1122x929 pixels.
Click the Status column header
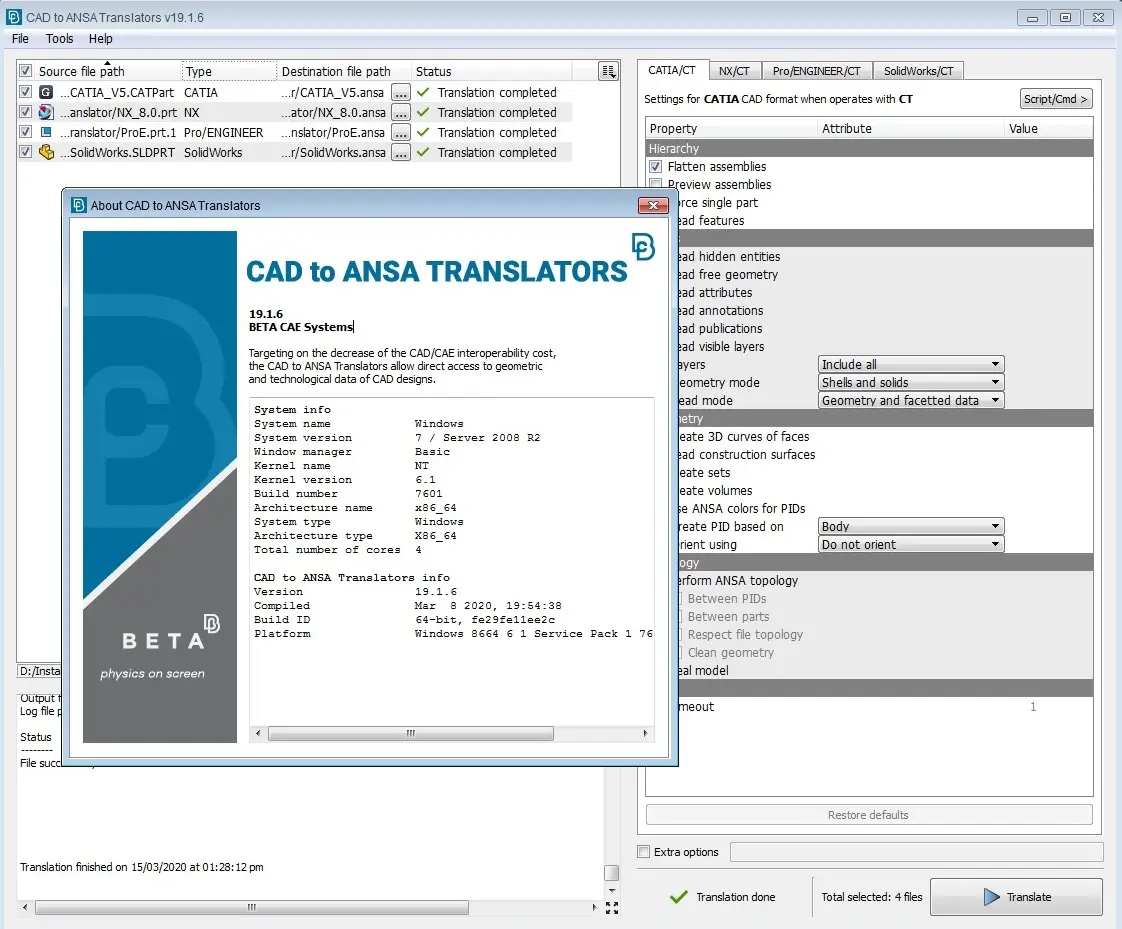pyautogui.click(x=492, y=71)
